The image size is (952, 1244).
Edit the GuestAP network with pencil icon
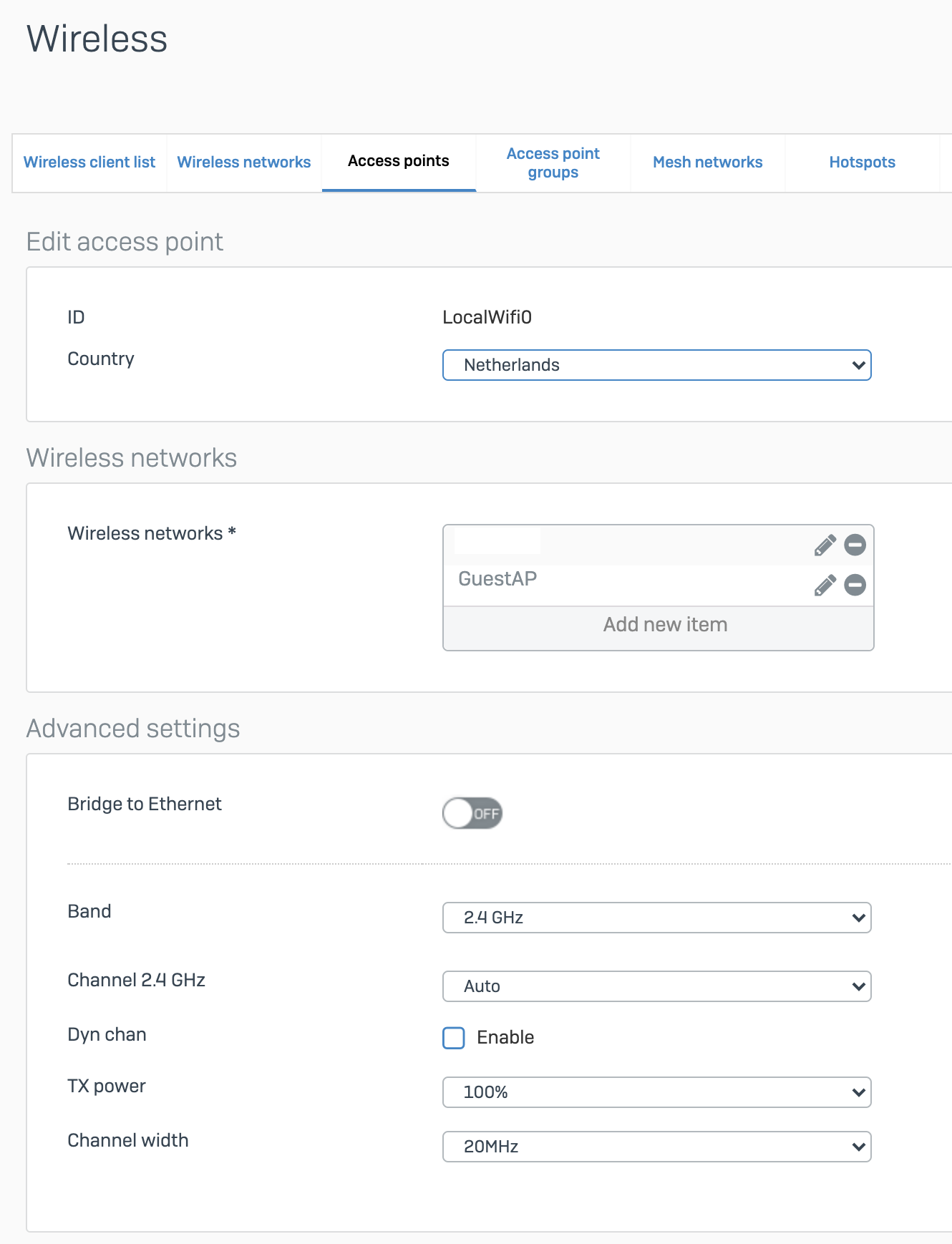pyautogui.click(x=825, y=585)
